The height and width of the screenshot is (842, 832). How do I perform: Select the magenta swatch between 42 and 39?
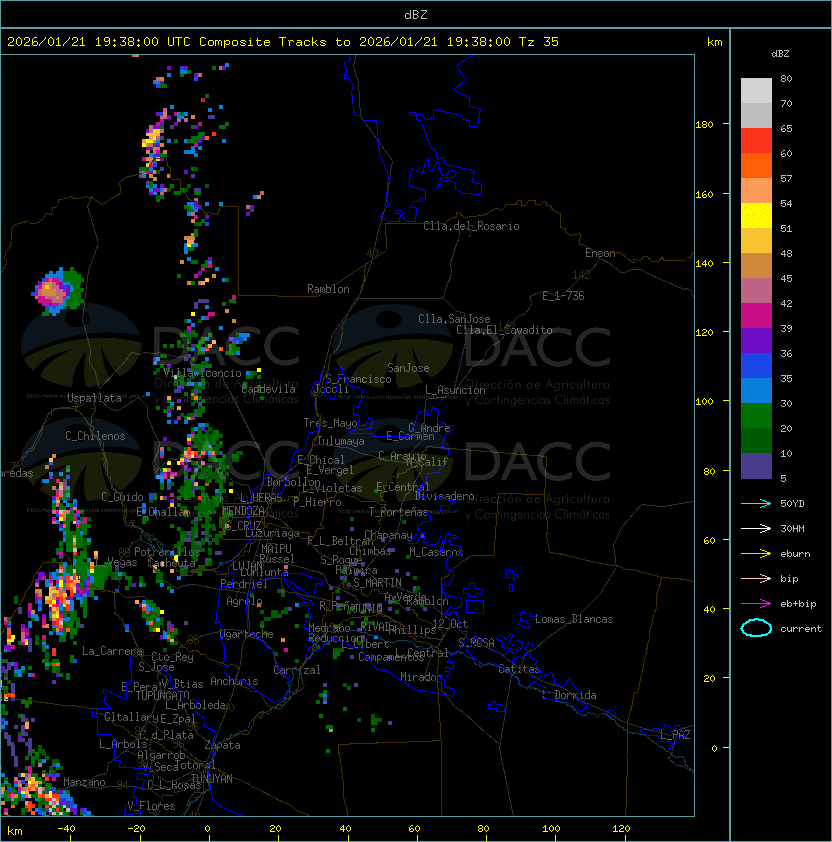pos(756,315)
